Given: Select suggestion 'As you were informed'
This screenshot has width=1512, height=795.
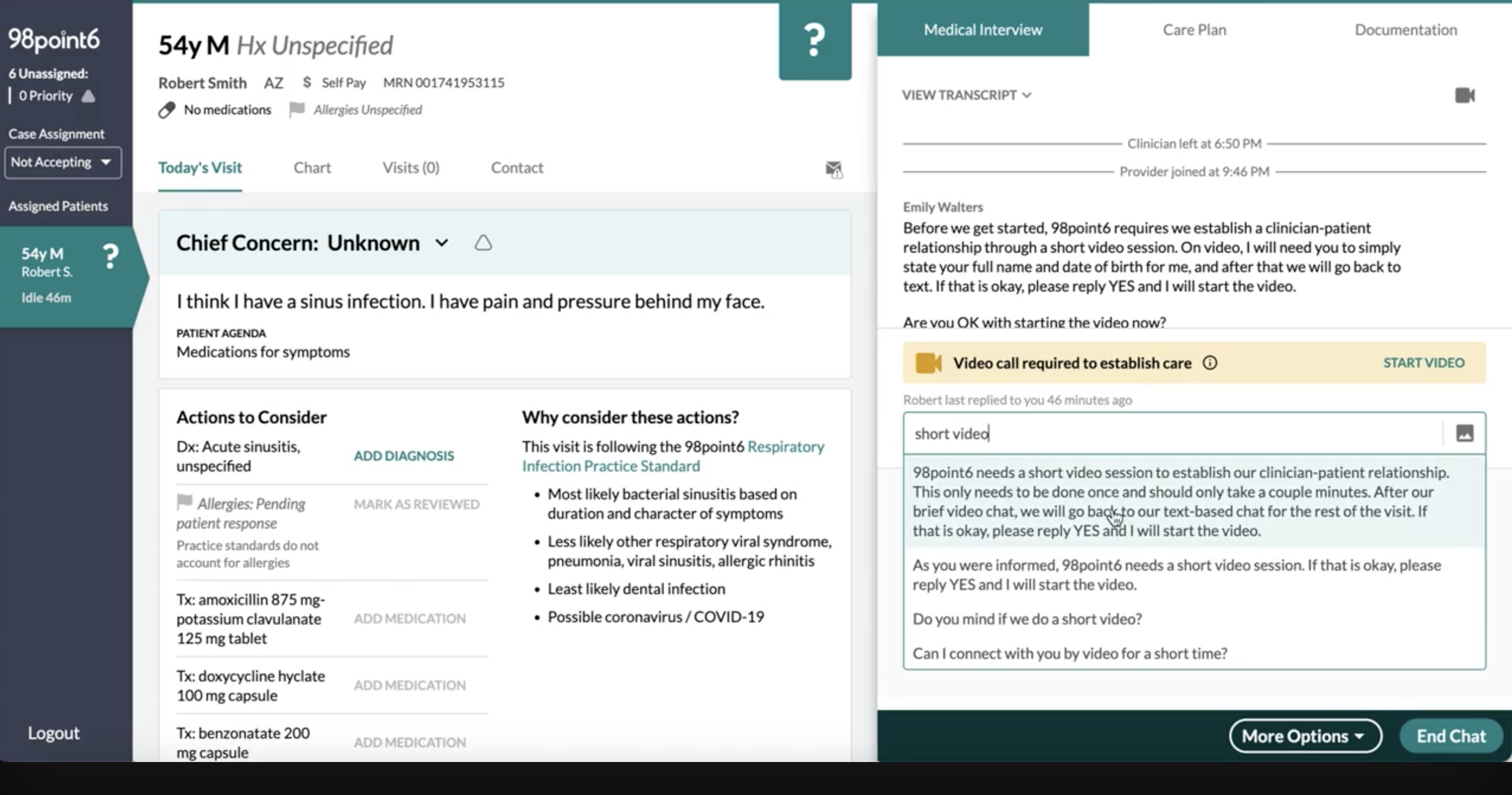Looking at the screenshot, I should 1194,574.
